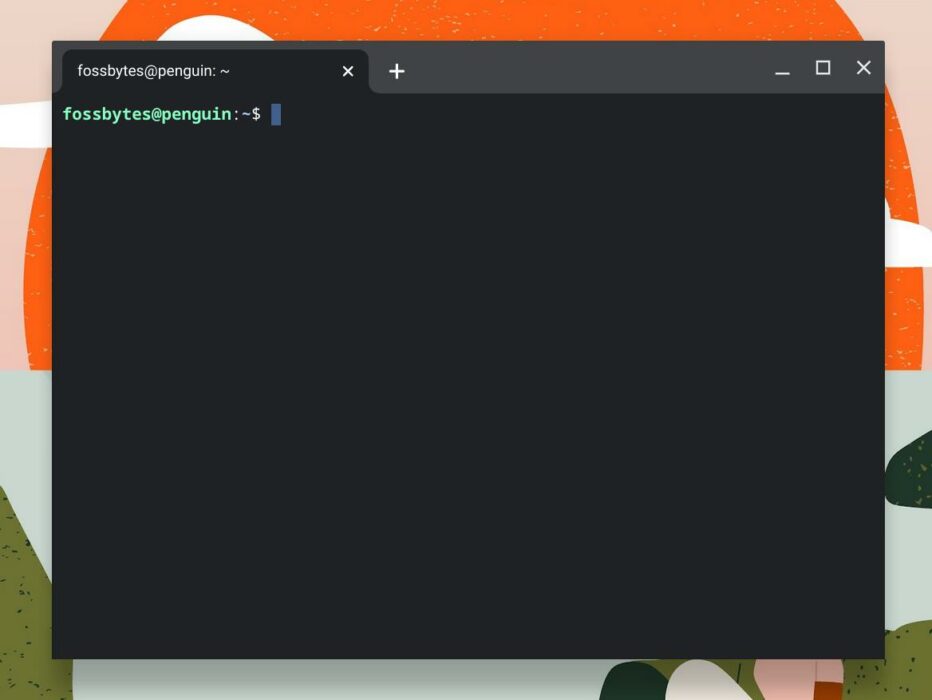Viewport: 932px width, 700px height.
Task: Click the green fossbytes@penguin prompt text
Action: [x=146, y=114]
